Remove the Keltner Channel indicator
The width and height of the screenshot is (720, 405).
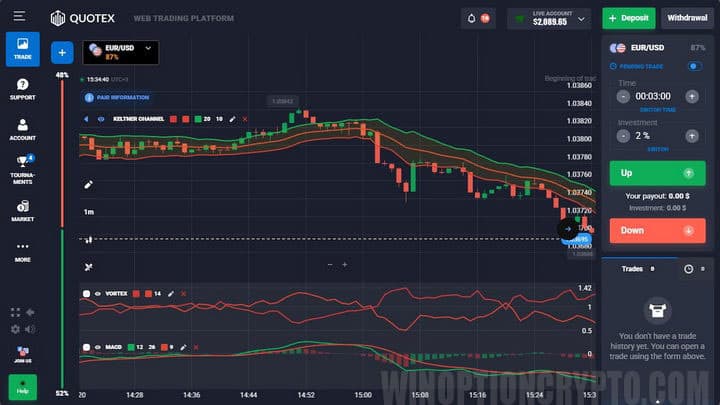coord(245,119)
